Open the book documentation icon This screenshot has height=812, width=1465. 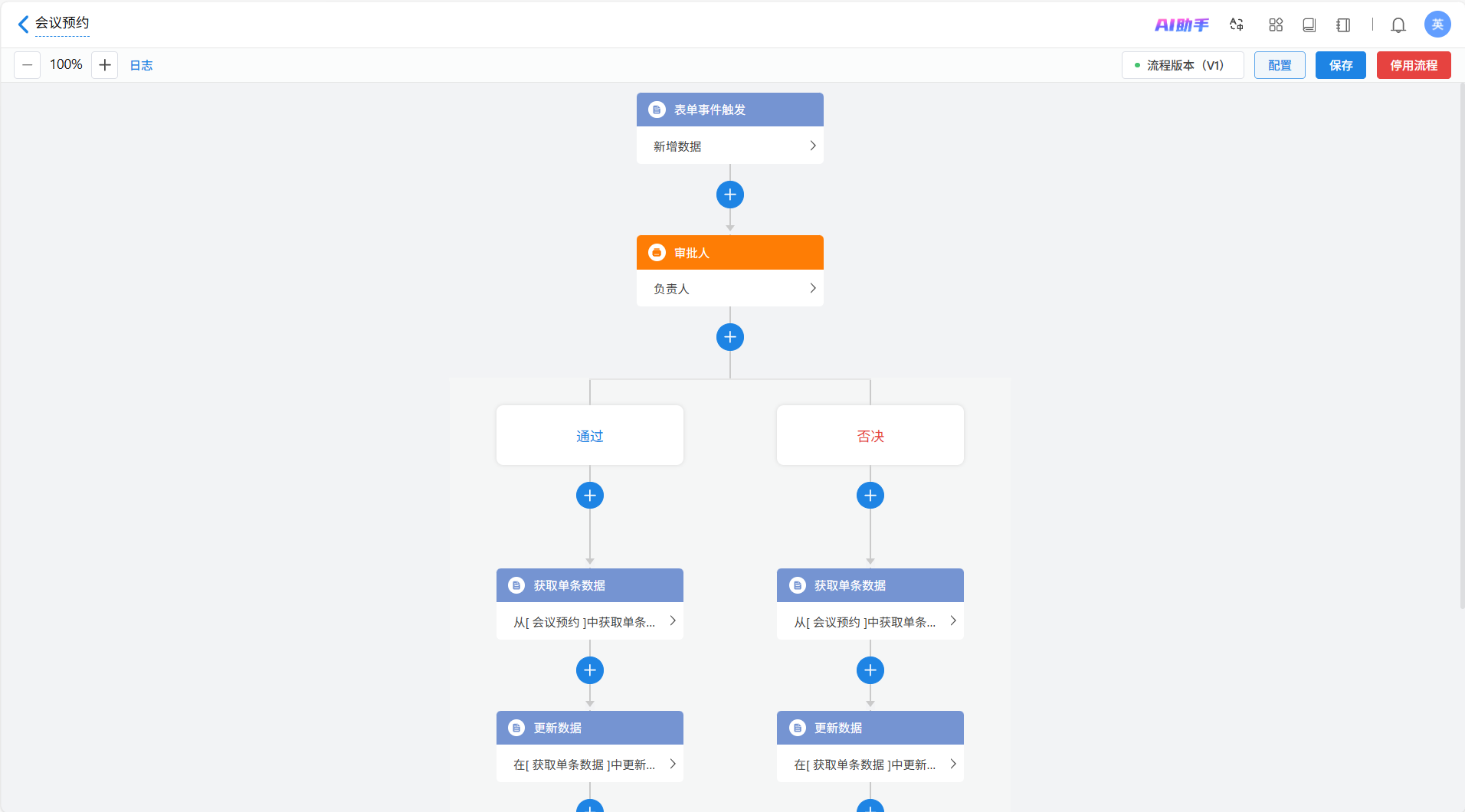tap(1309, 25)
